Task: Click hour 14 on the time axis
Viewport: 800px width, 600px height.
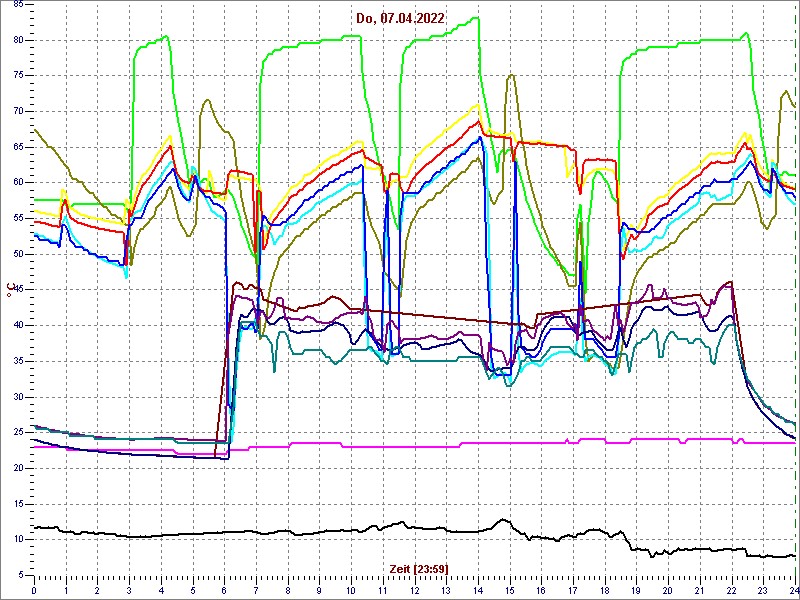Action: point(478,590)
